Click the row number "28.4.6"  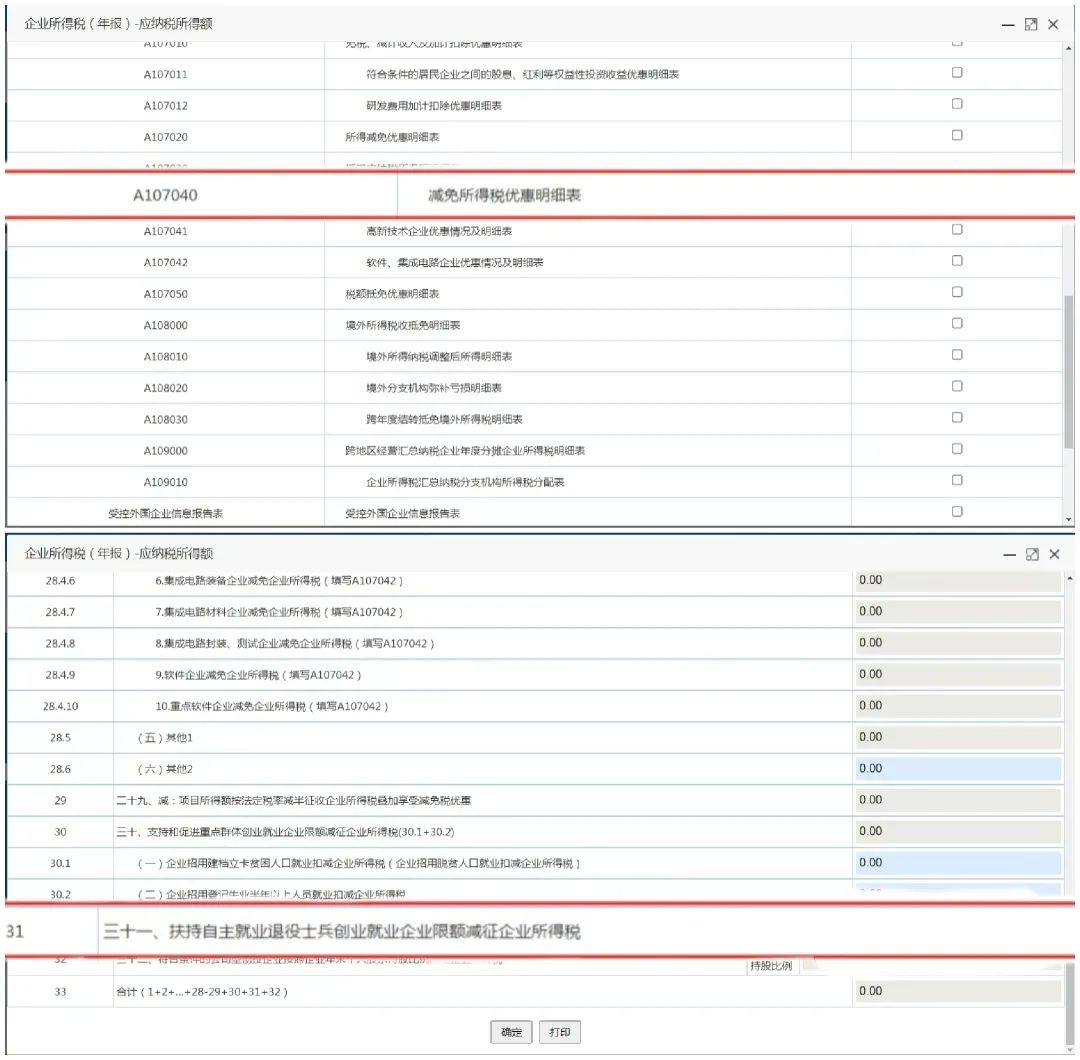[61, 581]
